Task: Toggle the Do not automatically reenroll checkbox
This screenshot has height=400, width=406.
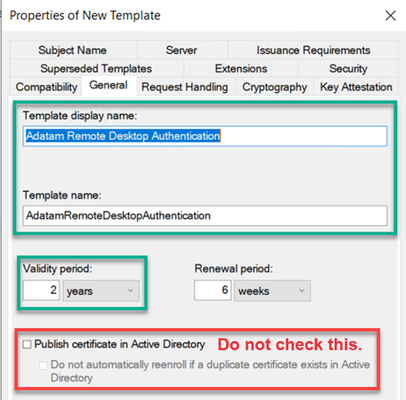Action: 43,365
